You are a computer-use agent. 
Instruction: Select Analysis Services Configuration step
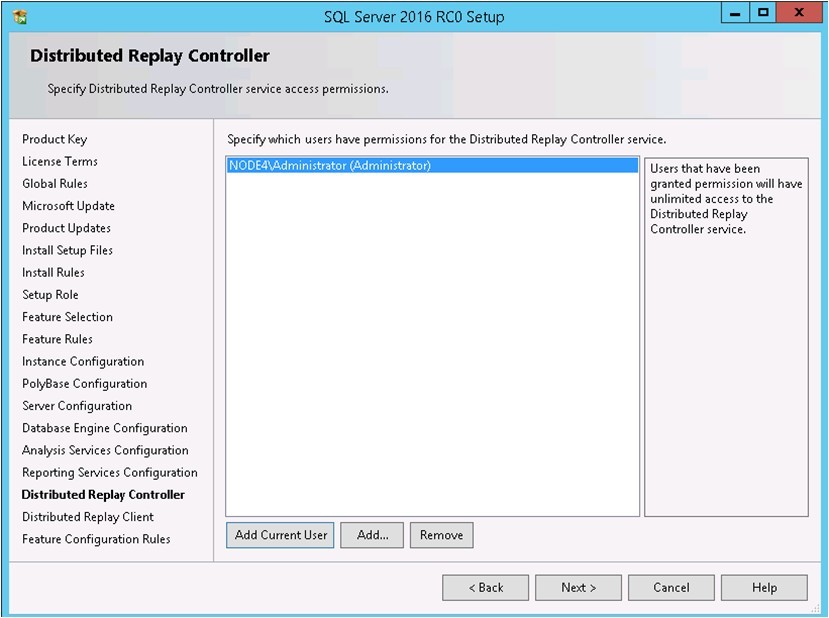105,450
